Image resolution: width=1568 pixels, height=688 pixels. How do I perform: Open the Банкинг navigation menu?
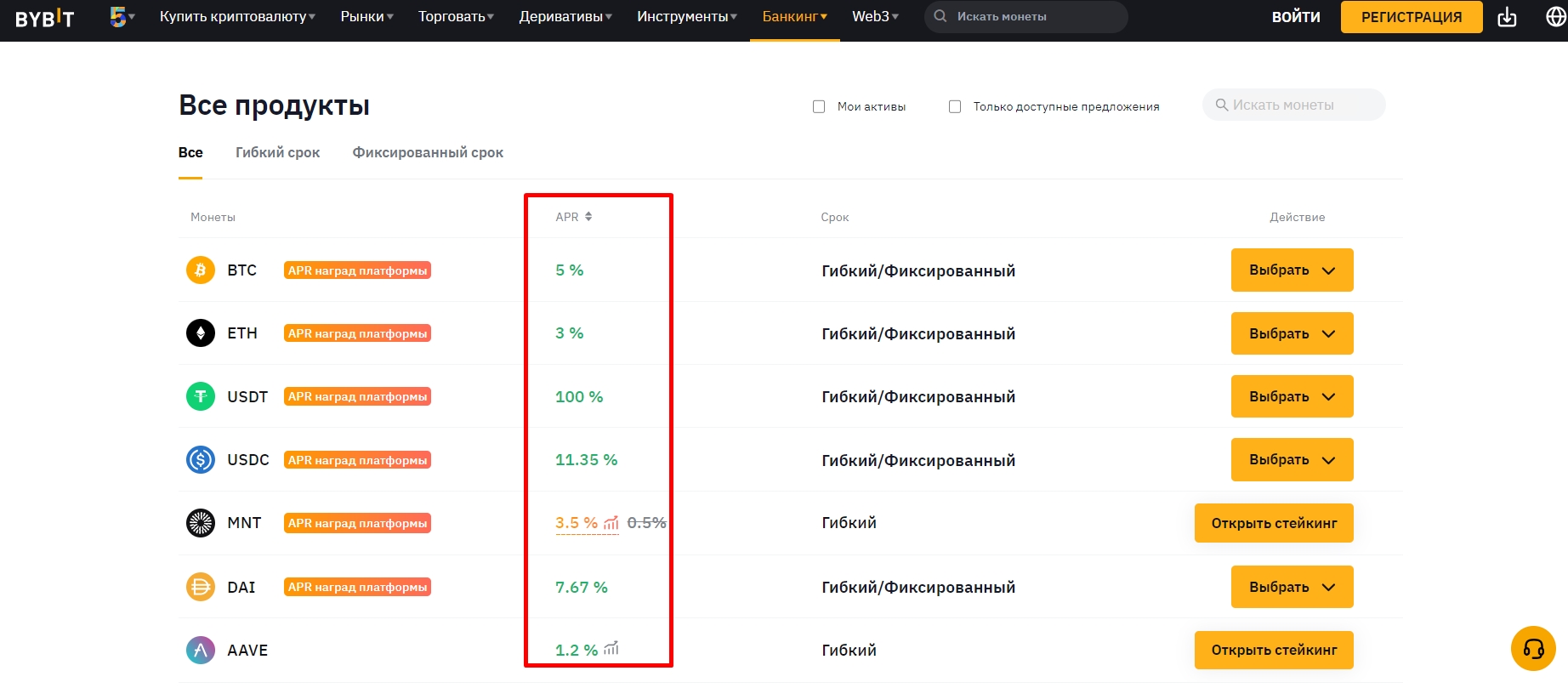tap(794, 17)
